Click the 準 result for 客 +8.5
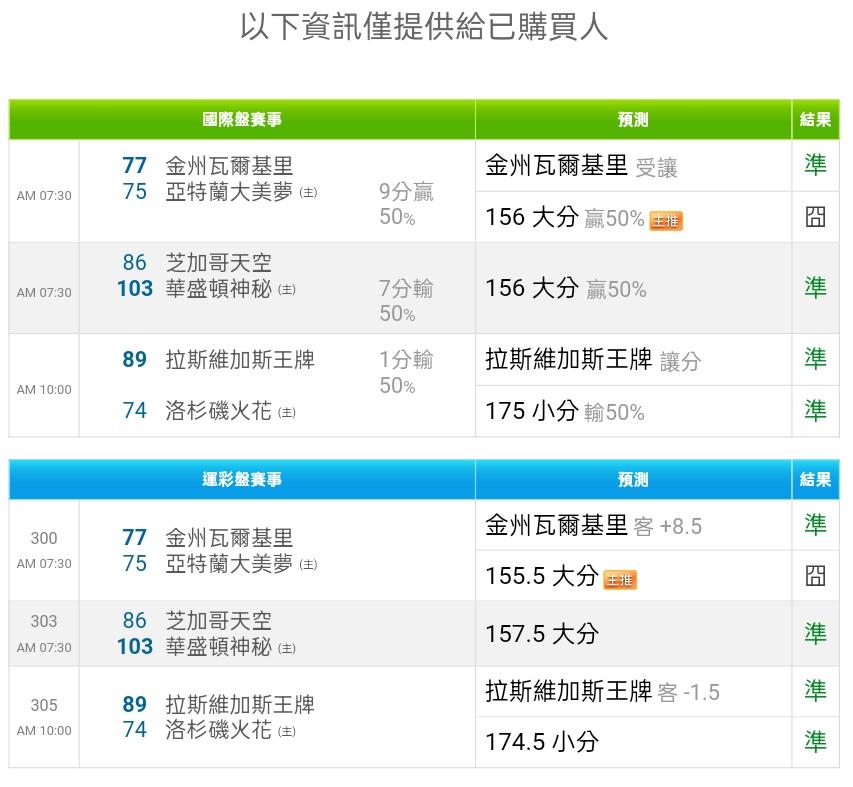Screen dimensions: 853x787 [x=815, y=524]
